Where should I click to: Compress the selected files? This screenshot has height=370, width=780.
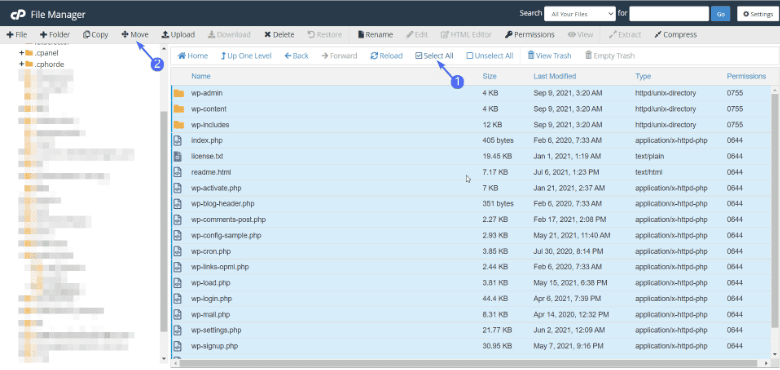(x=676, y=35)
